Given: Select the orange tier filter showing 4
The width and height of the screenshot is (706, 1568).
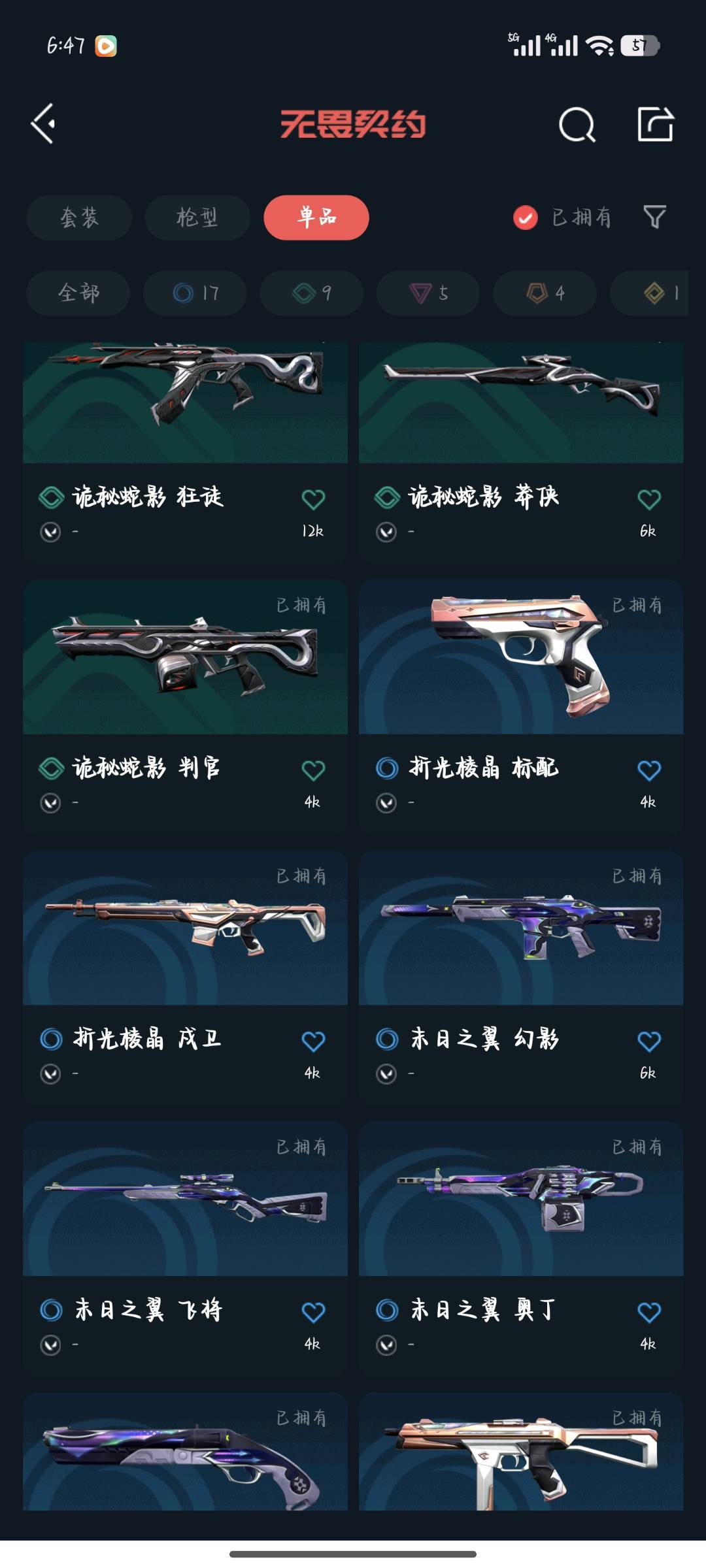Looking at the screenshot, I should tap(545, 293).
